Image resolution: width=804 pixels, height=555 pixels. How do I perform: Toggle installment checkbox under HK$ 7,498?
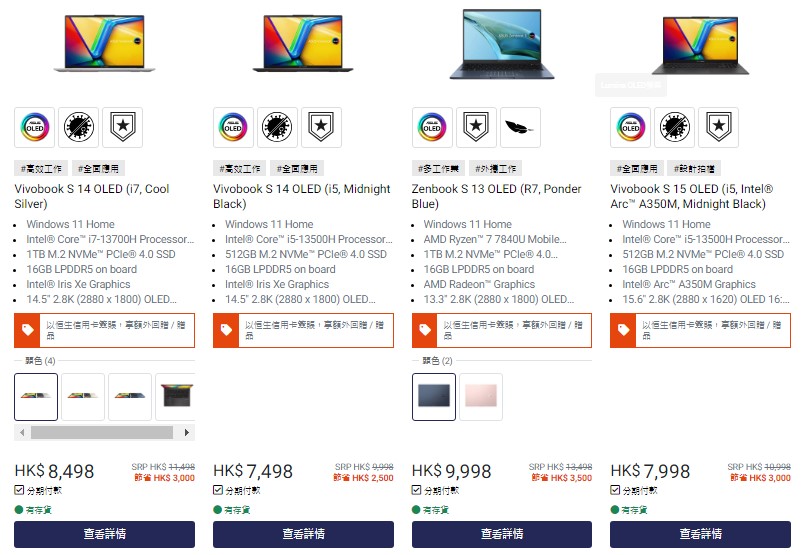click(217, 490)
